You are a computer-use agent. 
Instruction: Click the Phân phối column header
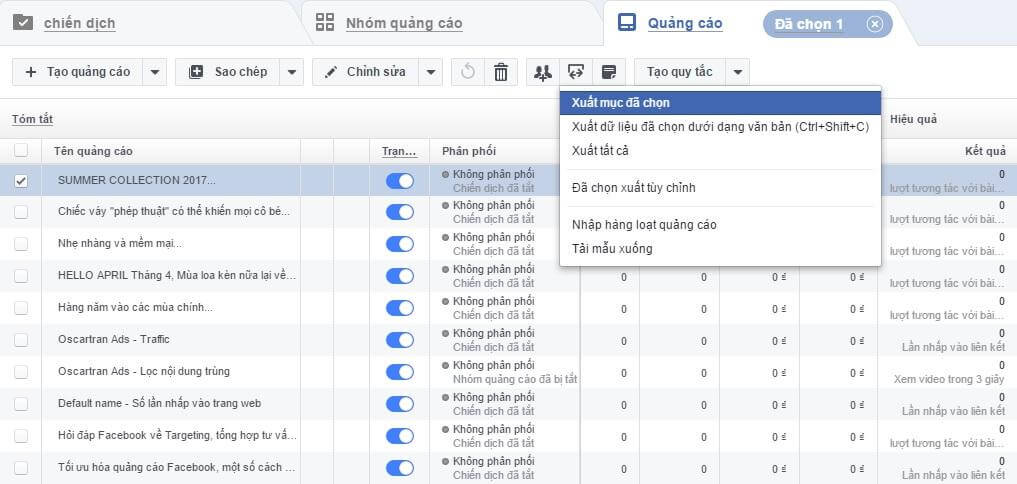(x=469, y=151)
